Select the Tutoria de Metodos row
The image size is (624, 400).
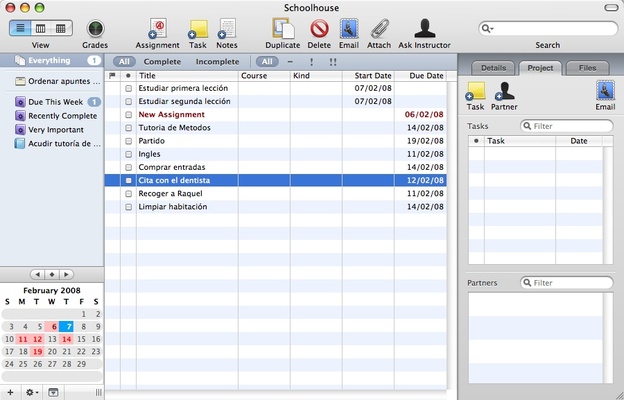[x=276, y=128]
